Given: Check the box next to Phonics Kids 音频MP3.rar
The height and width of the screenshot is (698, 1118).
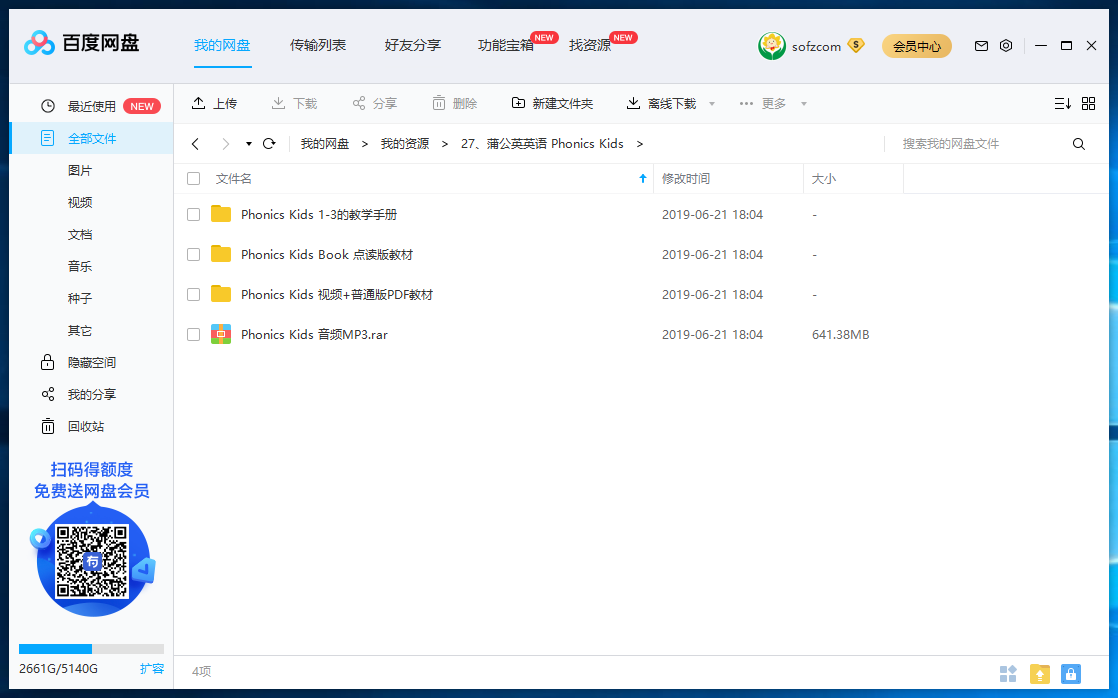Looking at the screenshot, I should (x=193, y=334).
